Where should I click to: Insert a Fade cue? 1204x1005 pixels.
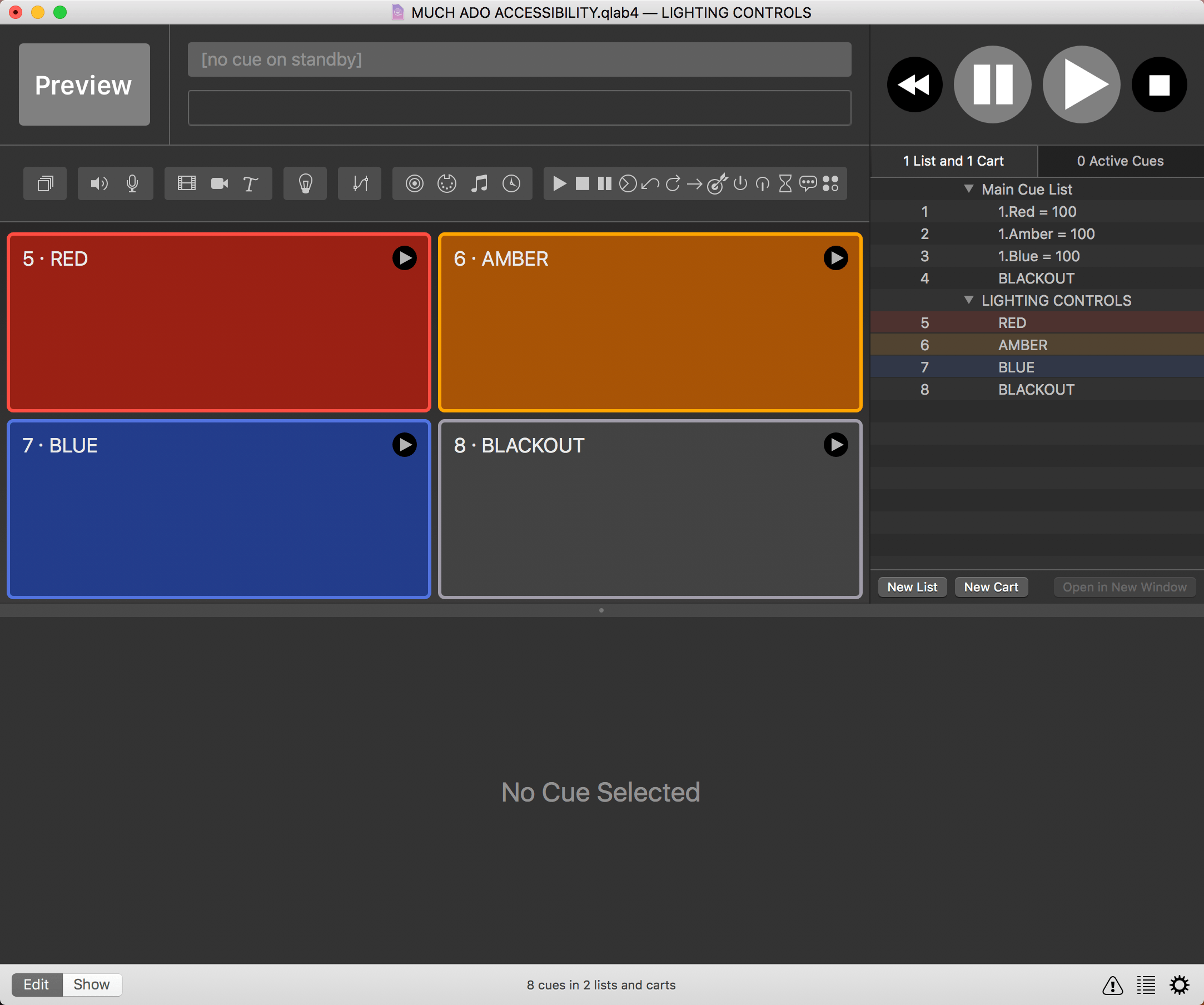click(360, 183)
